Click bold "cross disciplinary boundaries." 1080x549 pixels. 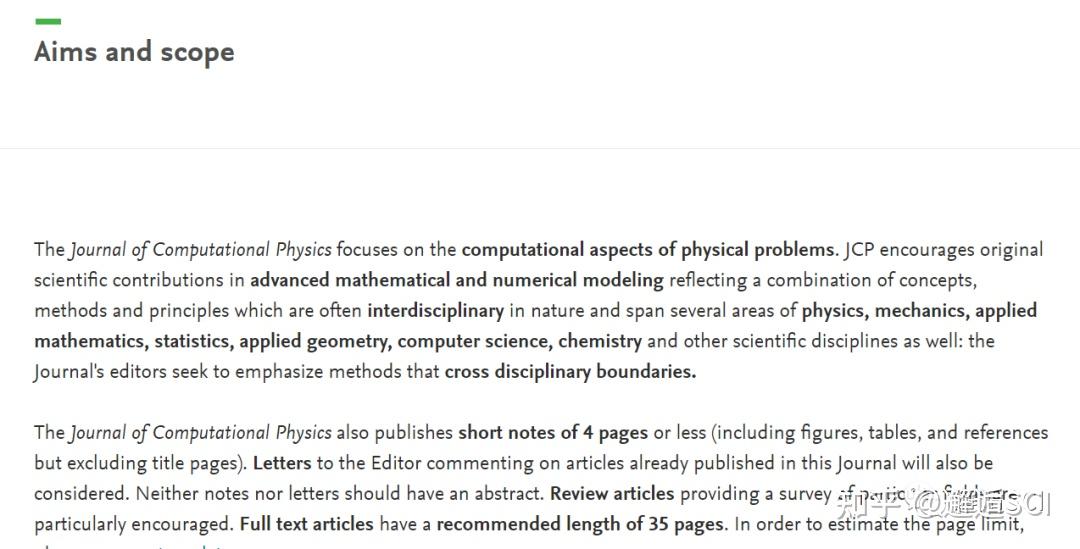(570, 371)
